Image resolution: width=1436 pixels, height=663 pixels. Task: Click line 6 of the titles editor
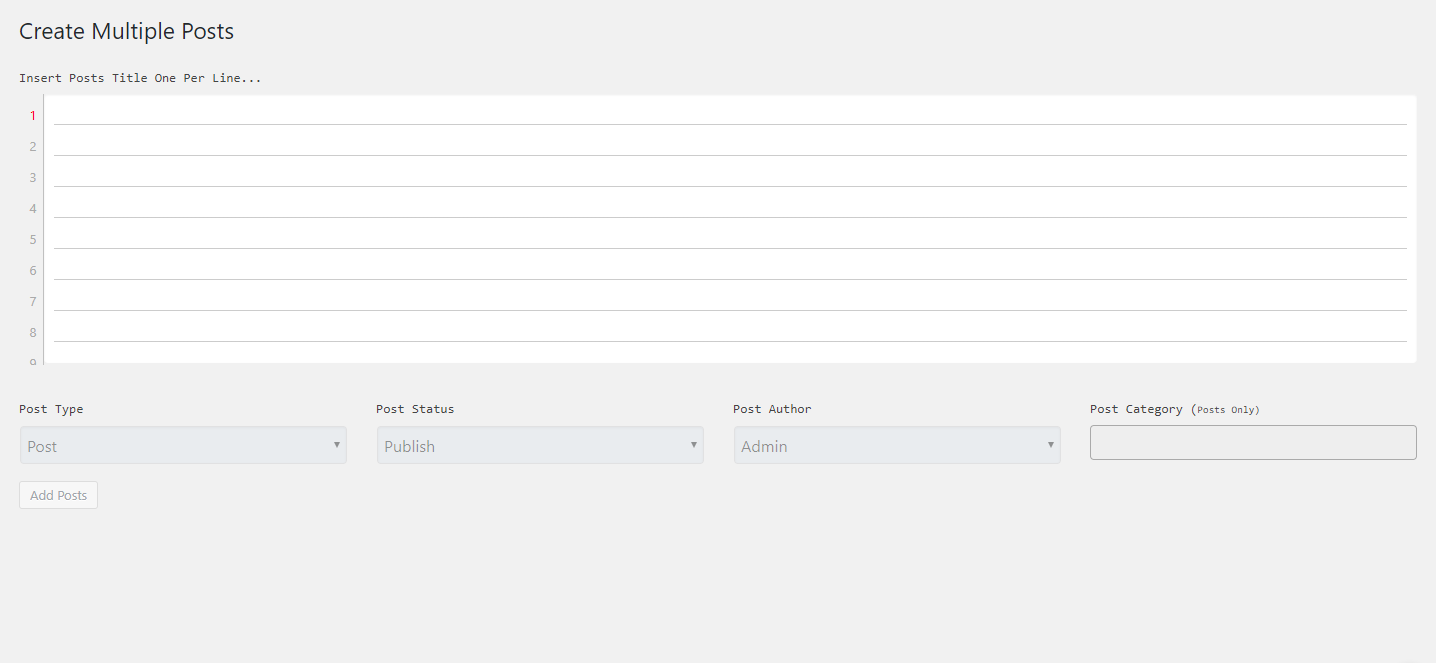(730, 265)
